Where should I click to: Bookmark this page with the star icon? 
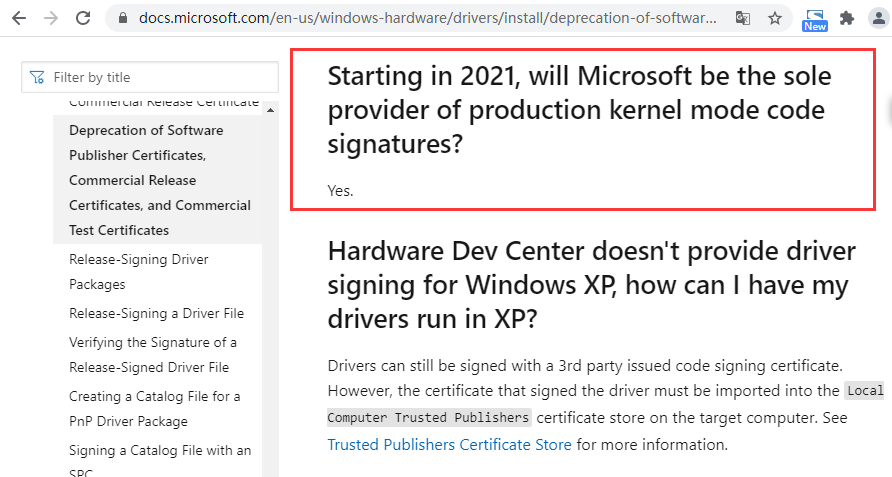pos(774,18)
